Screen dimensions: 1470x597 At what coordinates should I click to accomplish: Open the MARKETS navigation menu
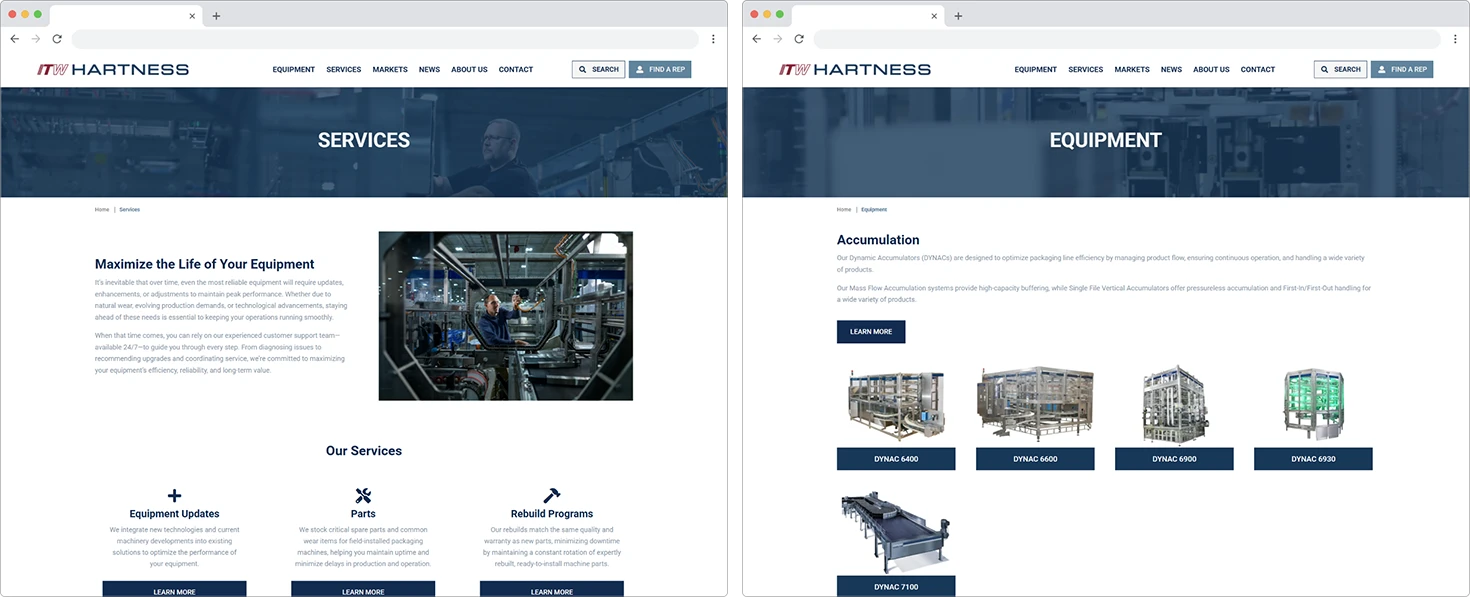(x=390, y=69)
